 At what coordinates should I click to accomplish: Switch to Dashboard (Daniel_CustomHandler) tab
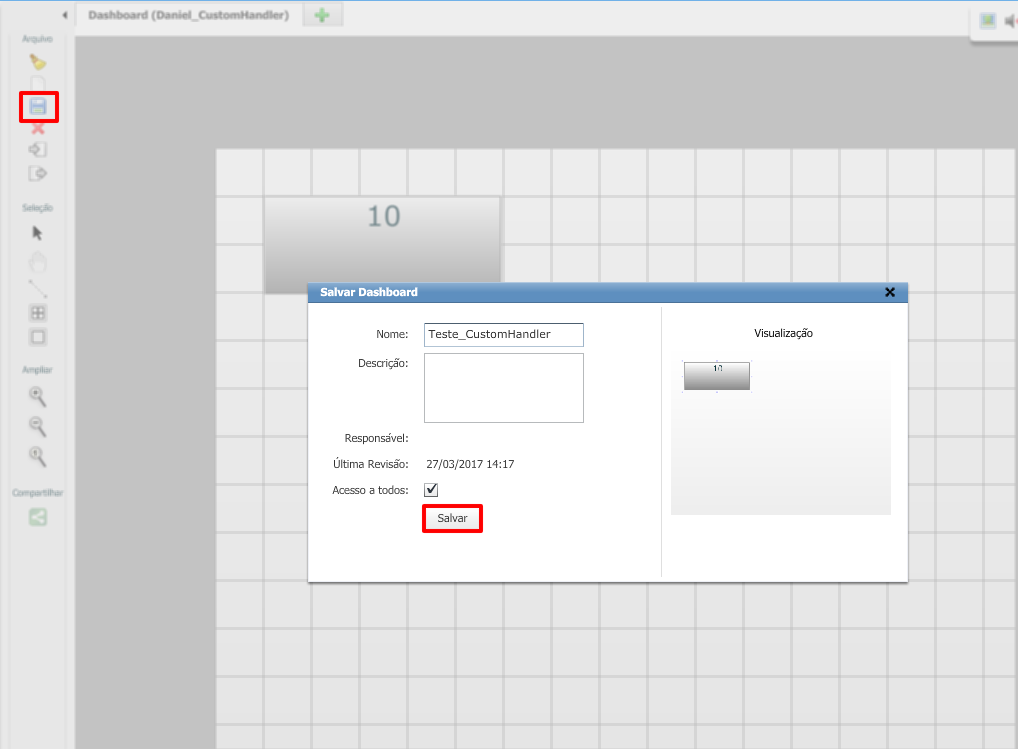click(x=188, y=16)
